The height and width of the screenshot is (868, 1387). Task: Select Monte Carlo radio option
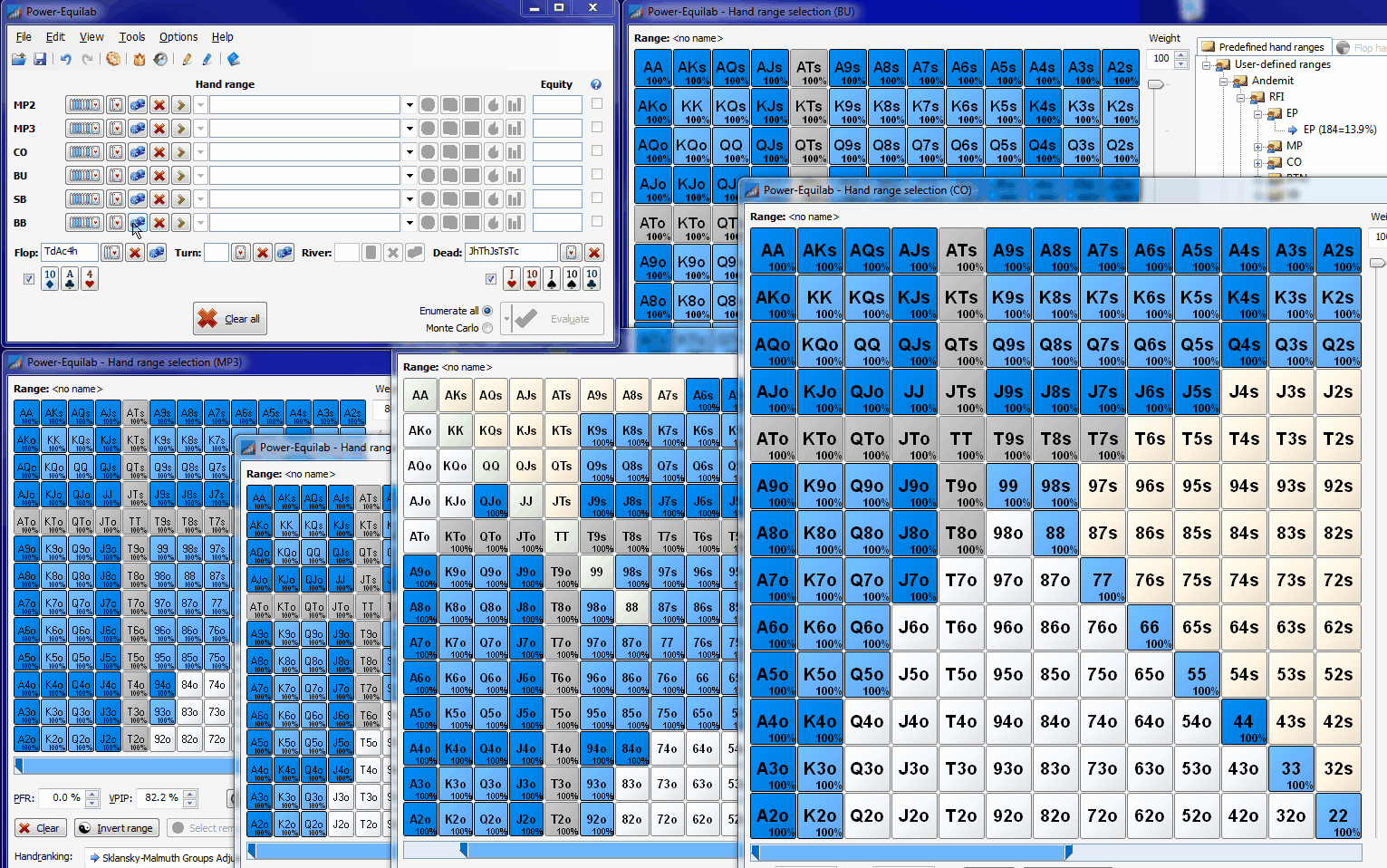[x=487, y=328]
